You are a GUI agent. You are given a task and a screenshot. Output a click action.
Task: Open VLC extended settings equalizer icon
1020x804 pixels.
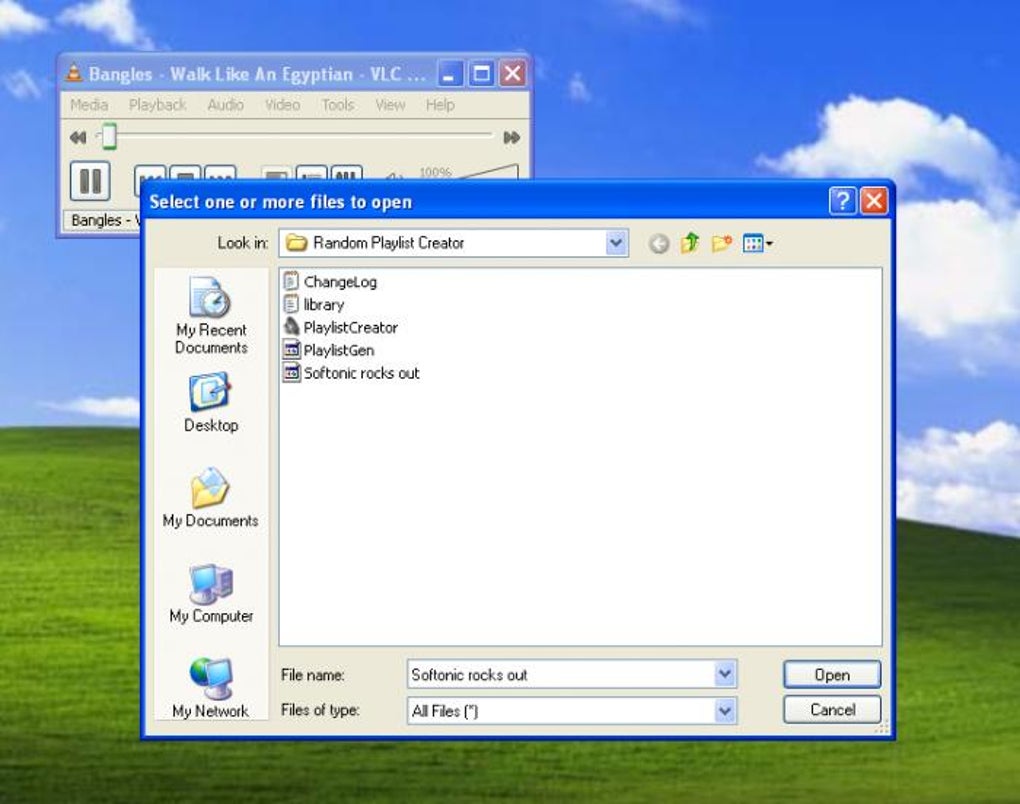(347, 174)
